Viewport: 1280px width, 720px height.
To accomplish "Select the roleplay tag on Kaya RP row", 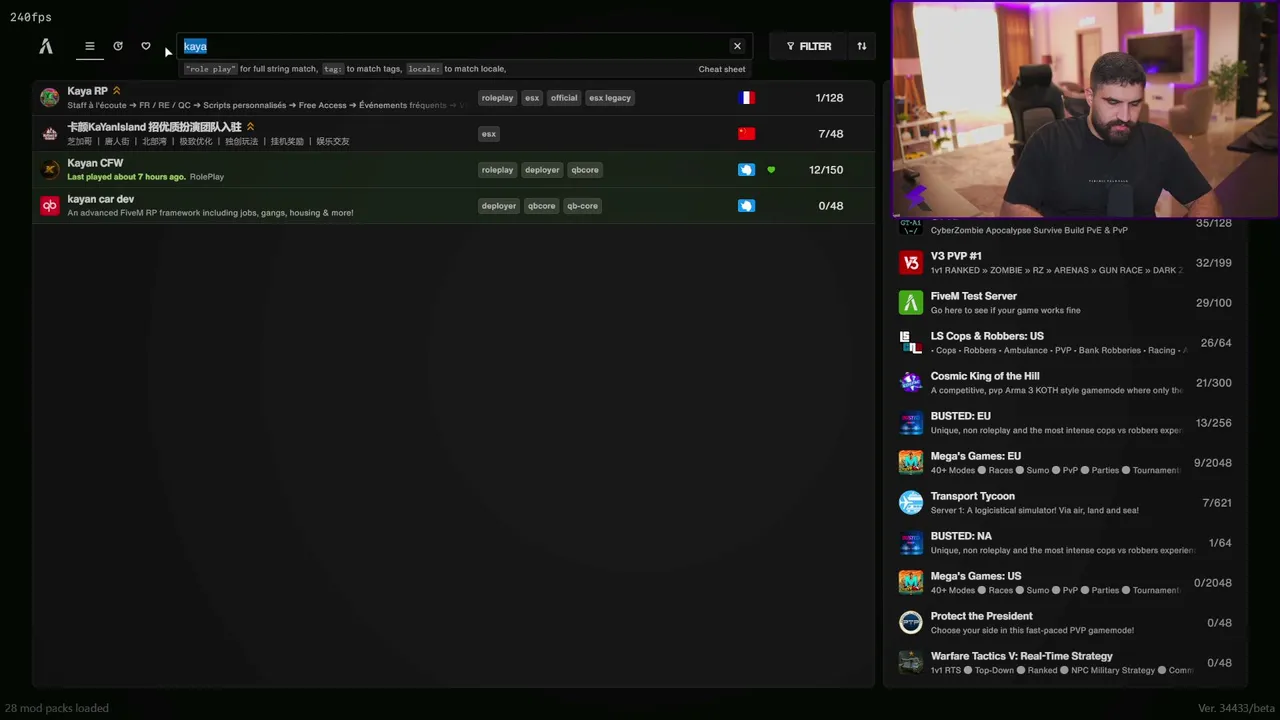I will (x=497, y=98).
